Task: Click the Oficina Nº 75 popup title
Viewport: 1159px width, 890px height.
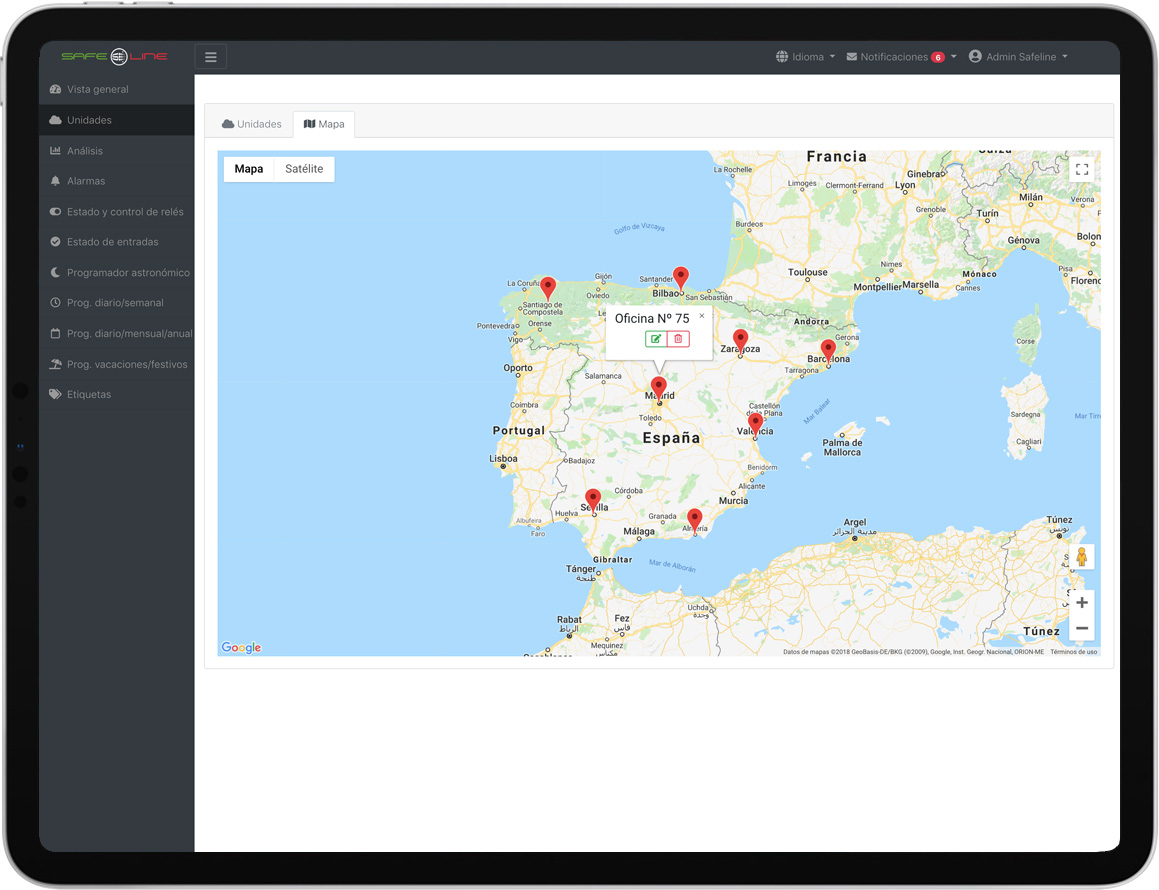Action: tap(652, 319)
